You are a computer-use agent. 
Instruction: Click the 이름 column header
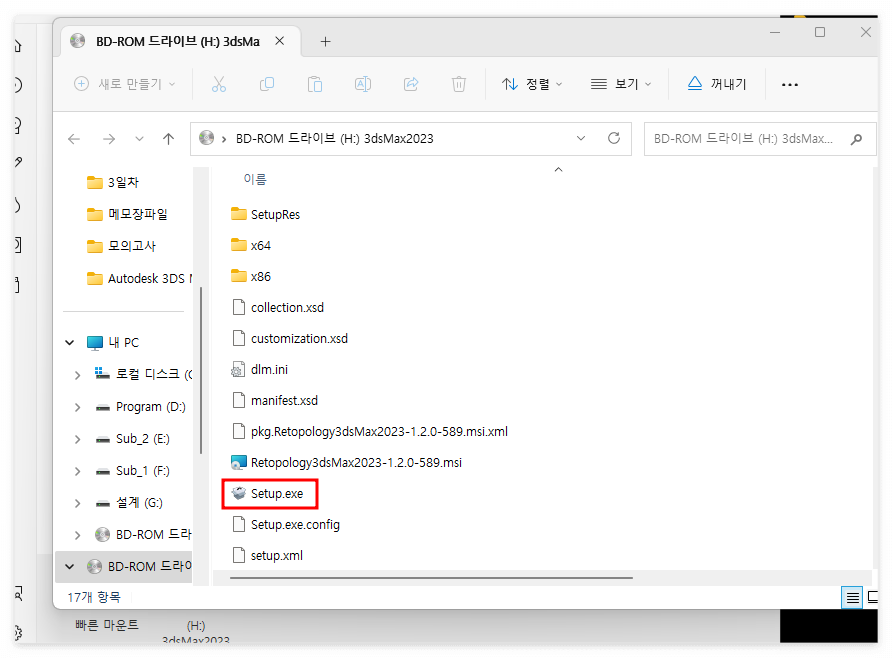pyautogui.click(x=255, y=179)
